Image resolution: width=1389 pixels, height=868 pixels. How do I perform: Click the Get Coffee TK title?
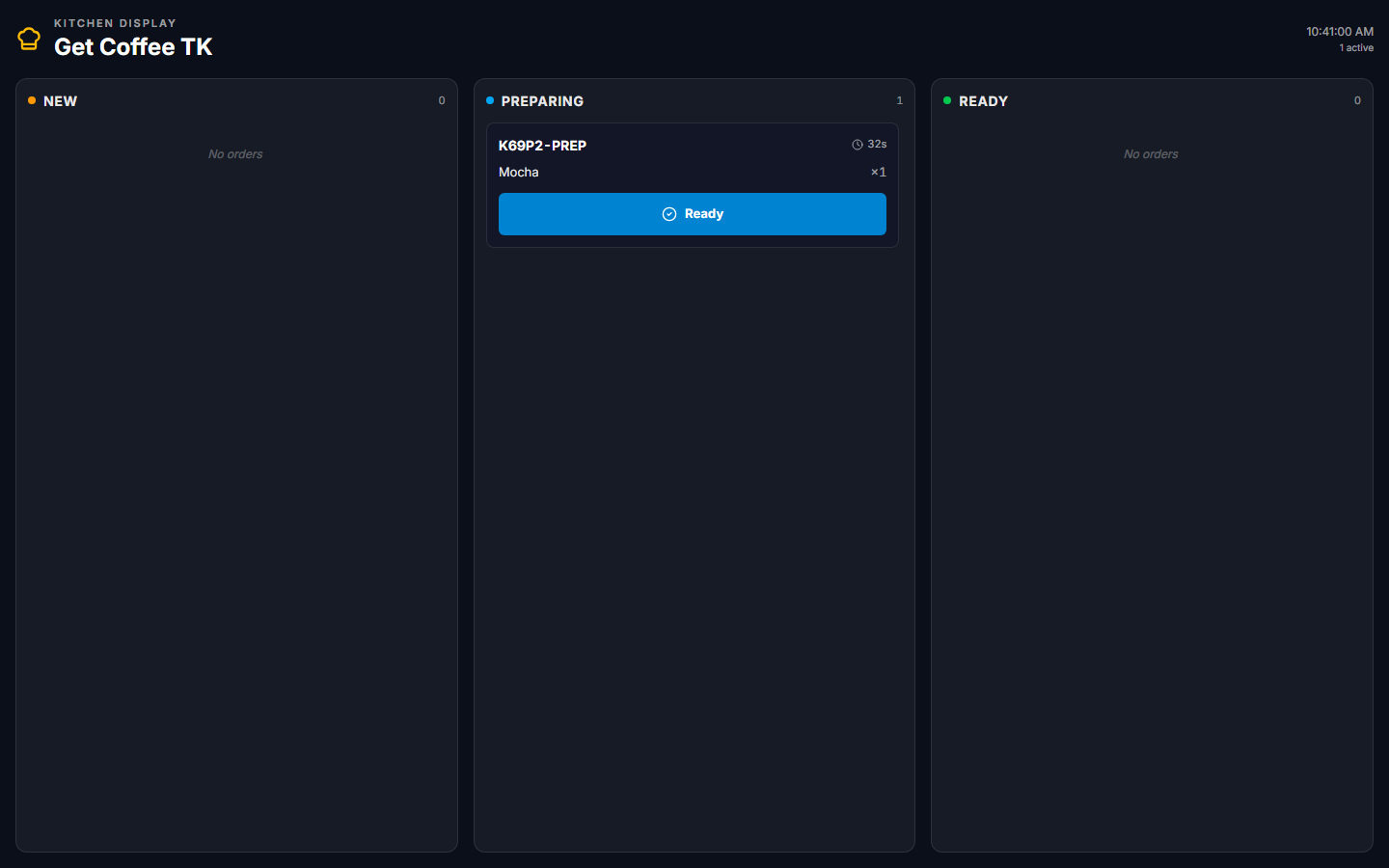coord(133,47)
